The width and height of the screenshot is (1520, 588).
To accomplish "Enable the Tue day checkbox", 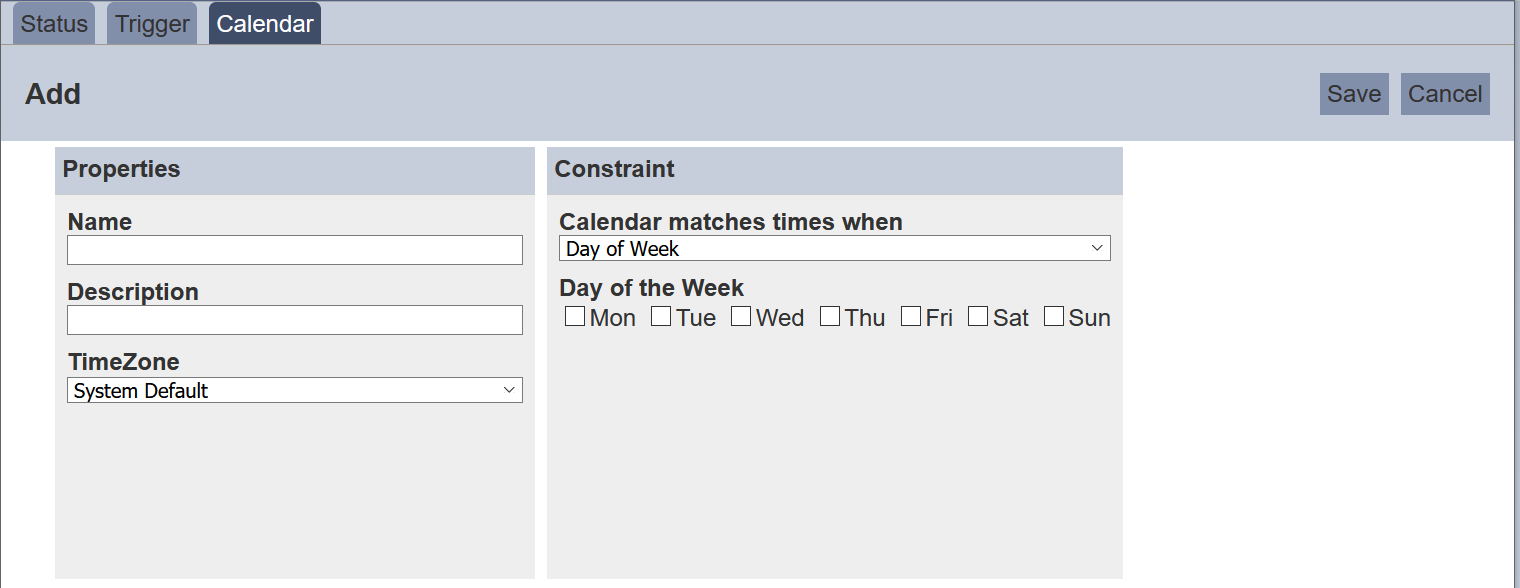I will point(661,317).
